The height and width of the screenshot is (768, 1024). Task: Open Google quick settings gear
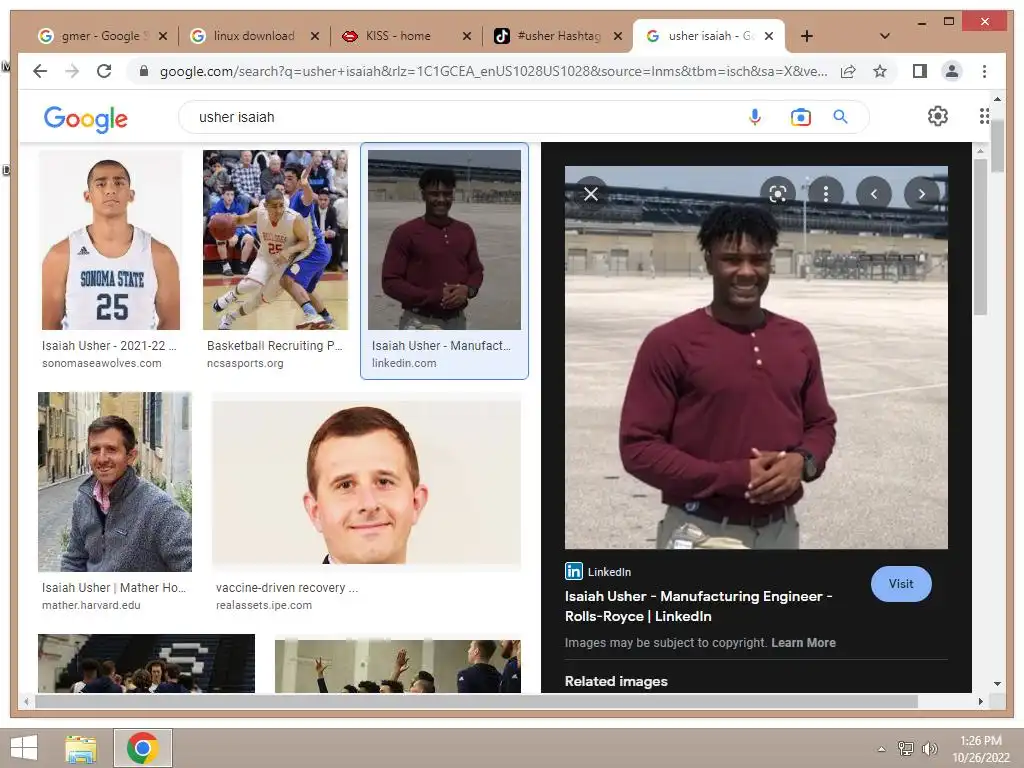pyautogui.click(x=938, y=116)
